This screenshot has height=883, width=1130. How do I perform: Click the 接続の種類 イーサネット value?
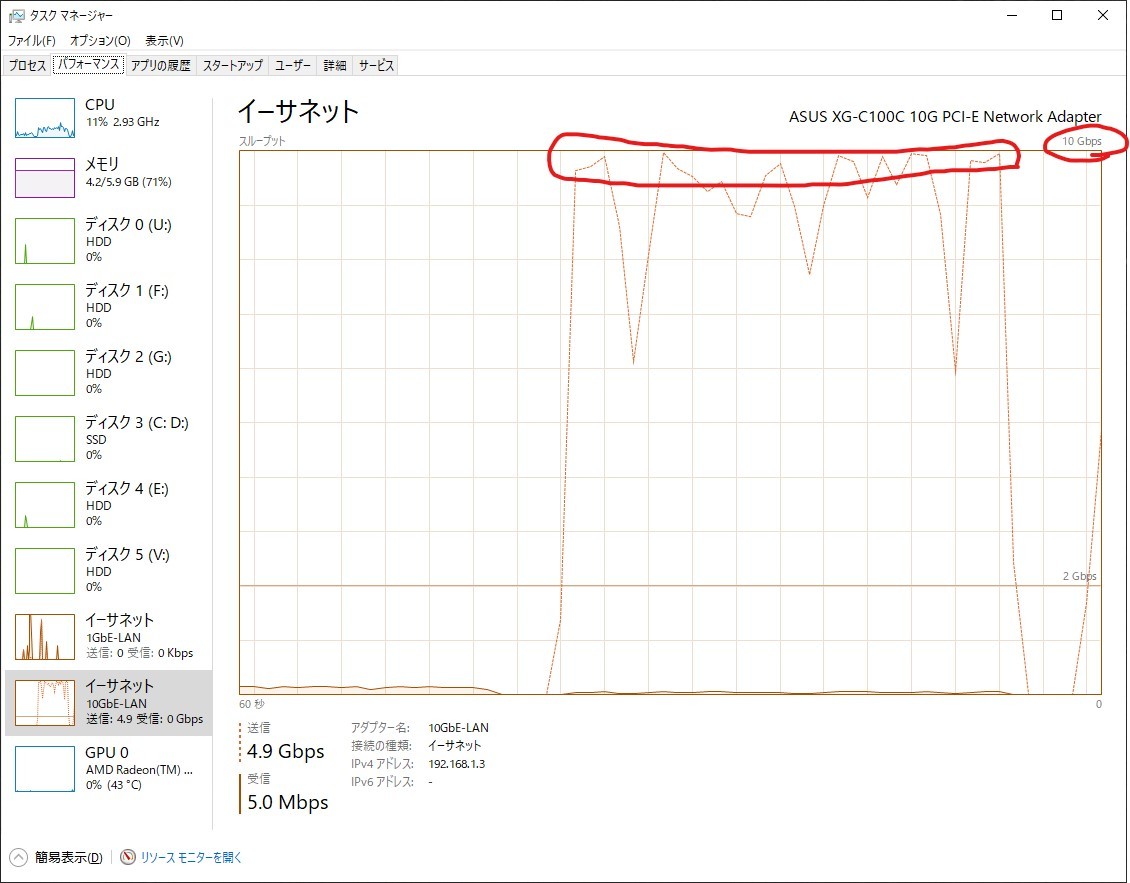455,746
